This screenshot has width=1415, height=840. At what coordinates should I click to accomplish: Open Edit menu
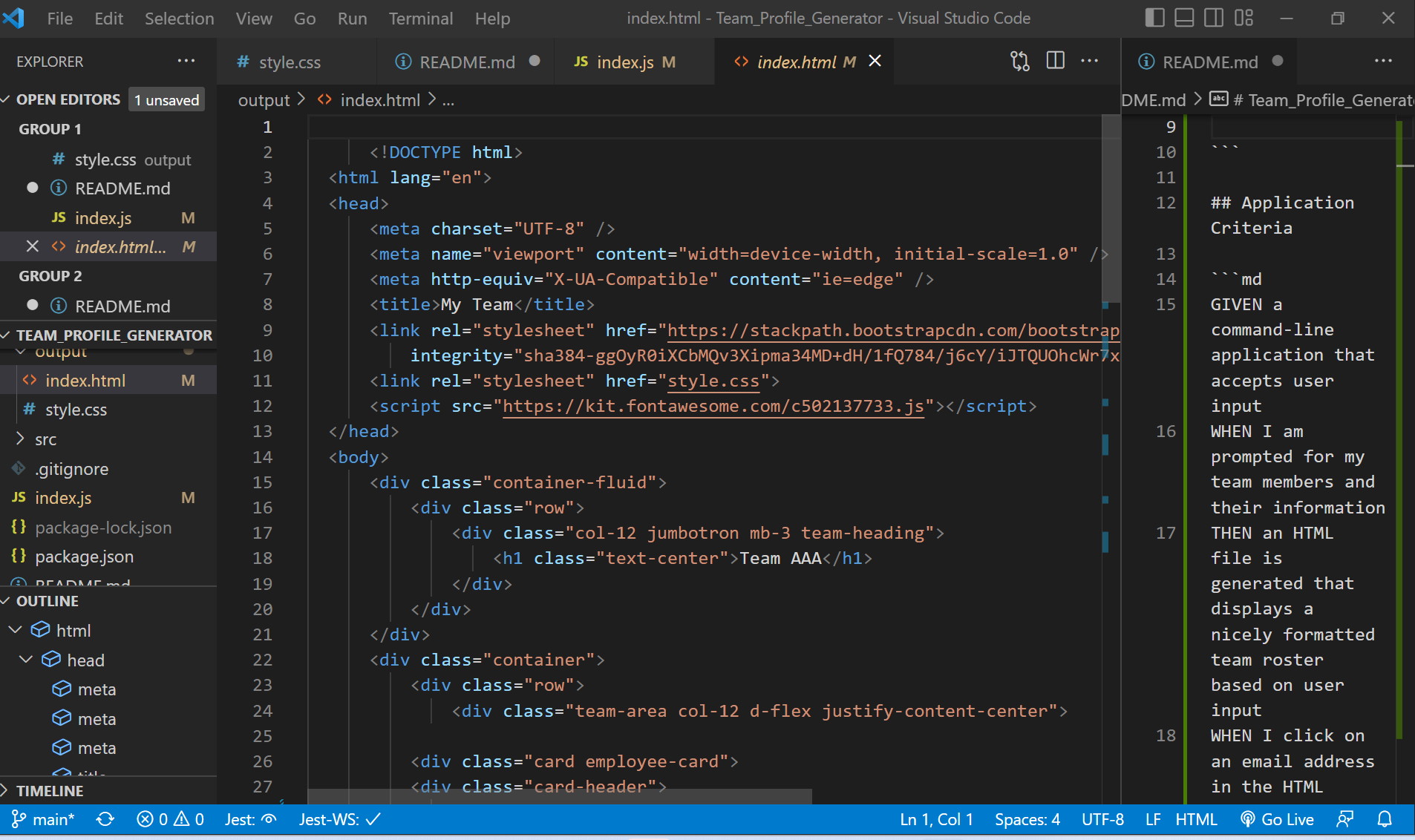(108, 19)
